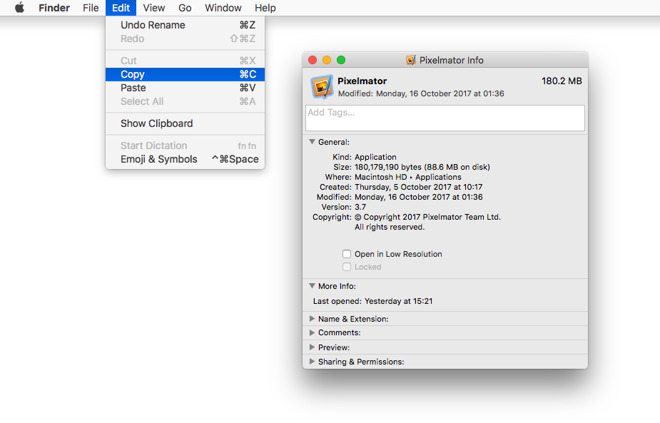
Task: Open the Window menu
Action: click(x=223, y=8)
